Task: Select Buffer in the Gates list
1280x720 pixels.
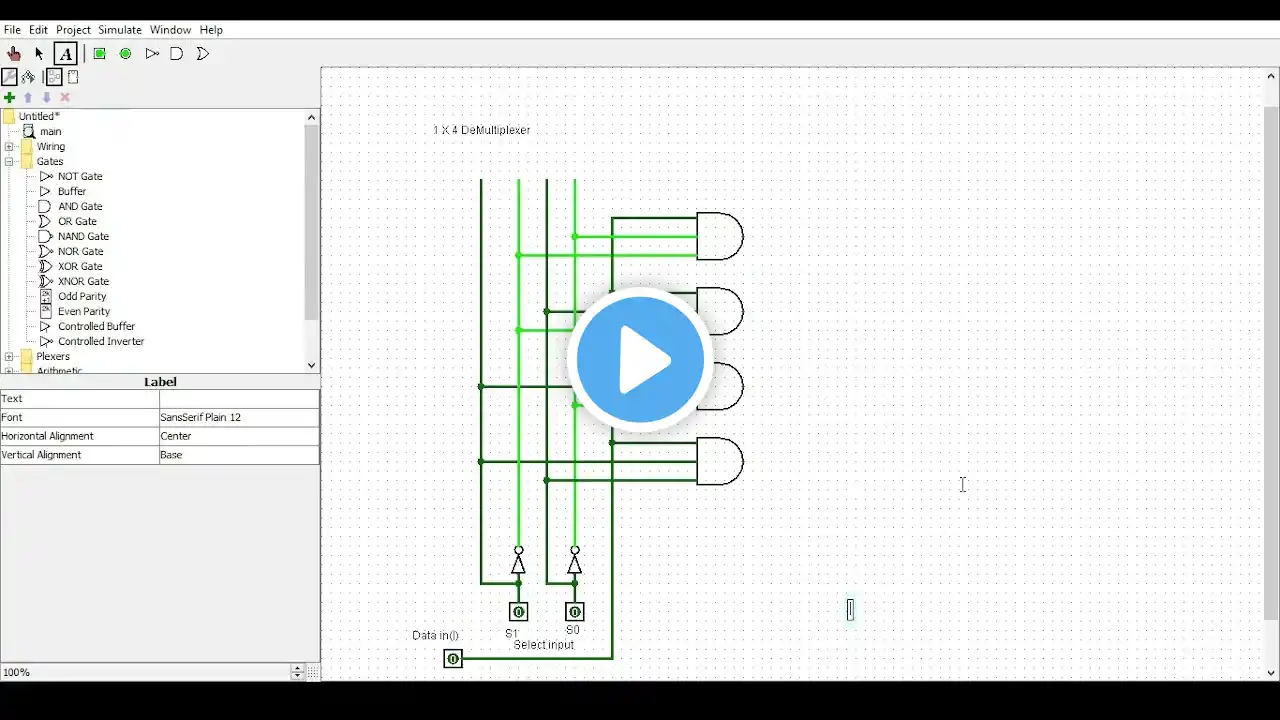Action: point(72,191)
